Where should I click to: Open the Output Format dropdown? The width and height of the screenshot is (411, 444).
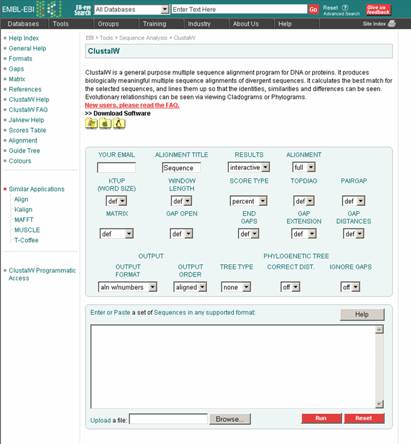(x=128, y=287)
